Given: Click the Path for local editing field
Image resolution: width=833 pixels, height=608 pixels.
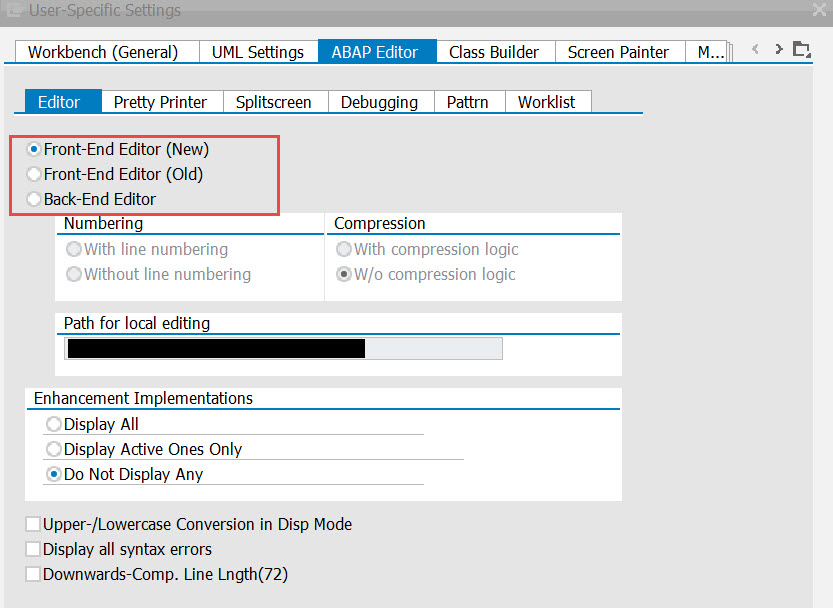Looking at the screenshot, I should tap(283, 349).
